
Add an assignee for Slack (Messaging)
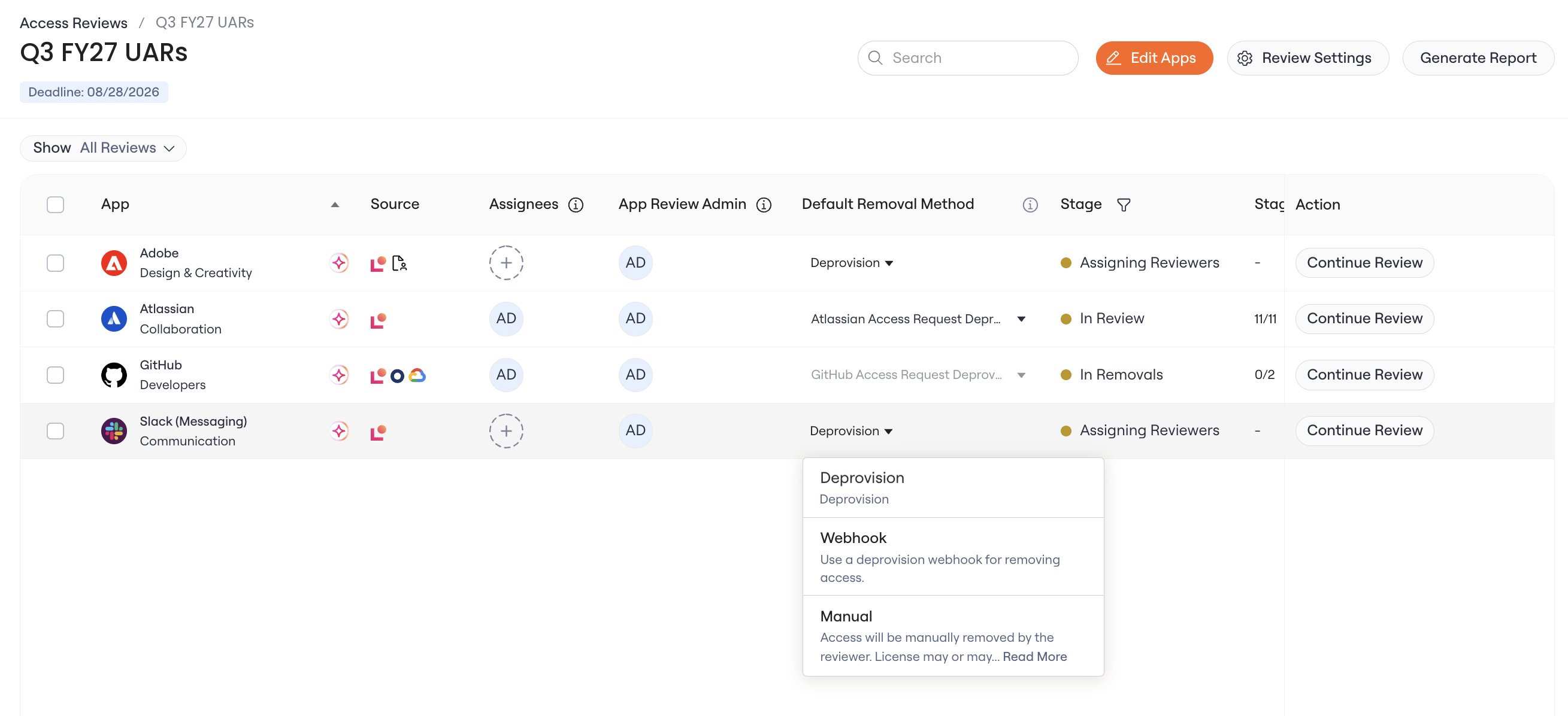(506, 430)
